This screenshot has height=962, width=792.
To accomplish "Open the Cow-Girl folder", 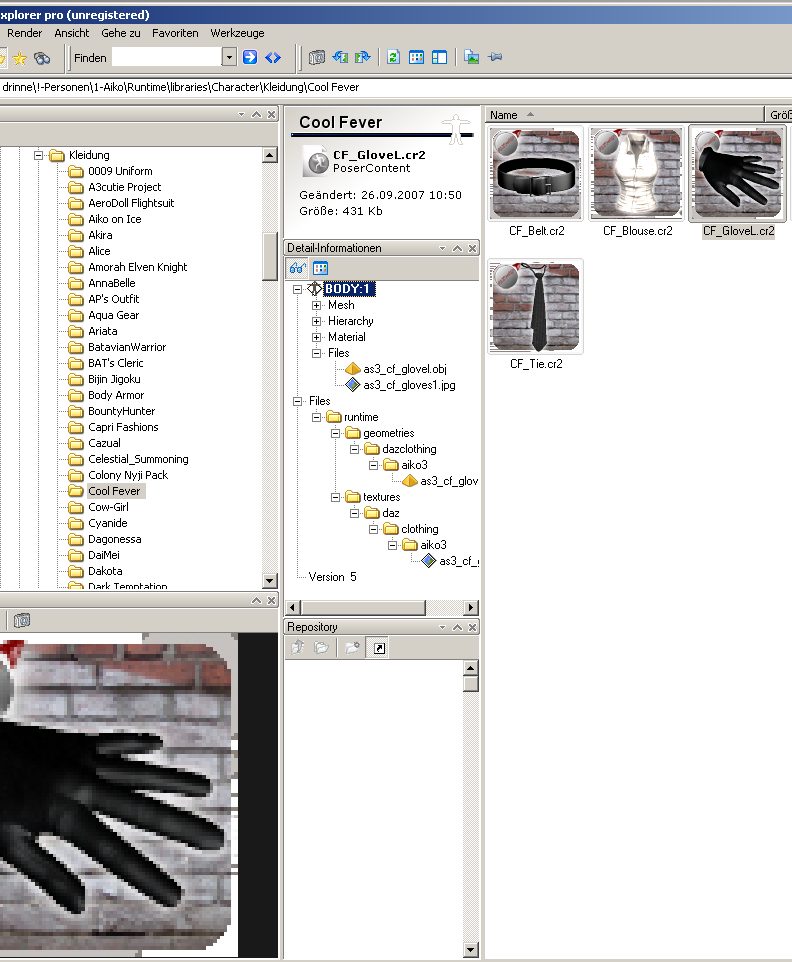I will (109, 507).
